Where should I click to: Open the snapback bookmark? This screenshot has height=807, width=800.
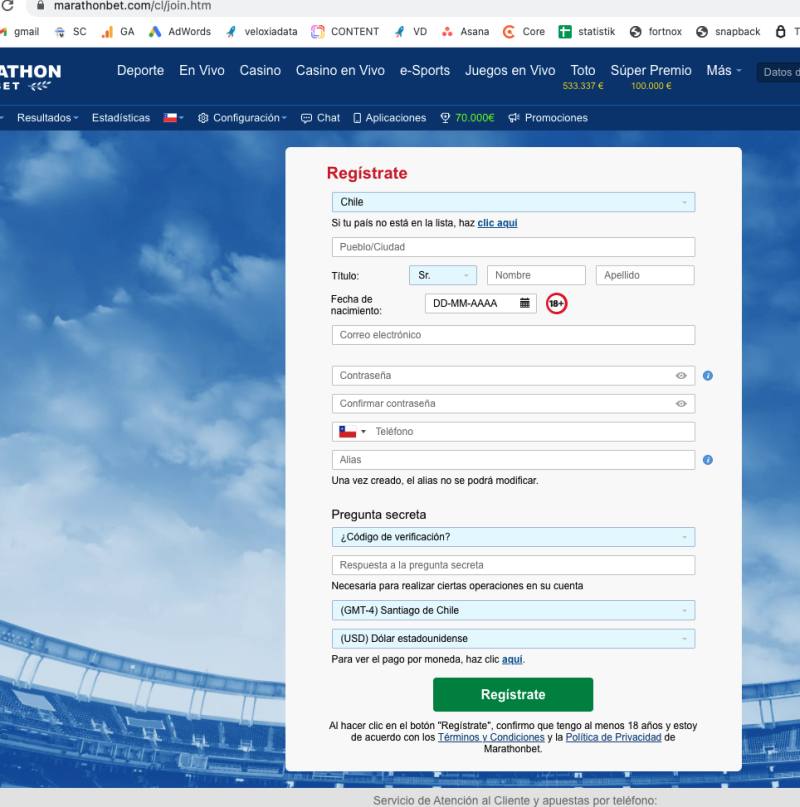728,32
